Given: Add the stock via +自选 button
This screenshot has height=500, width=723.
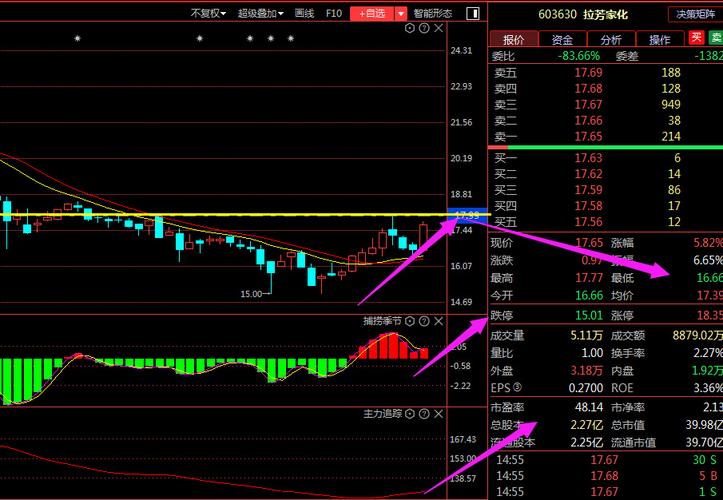Looking at the screenshot, I should (372, 14).
